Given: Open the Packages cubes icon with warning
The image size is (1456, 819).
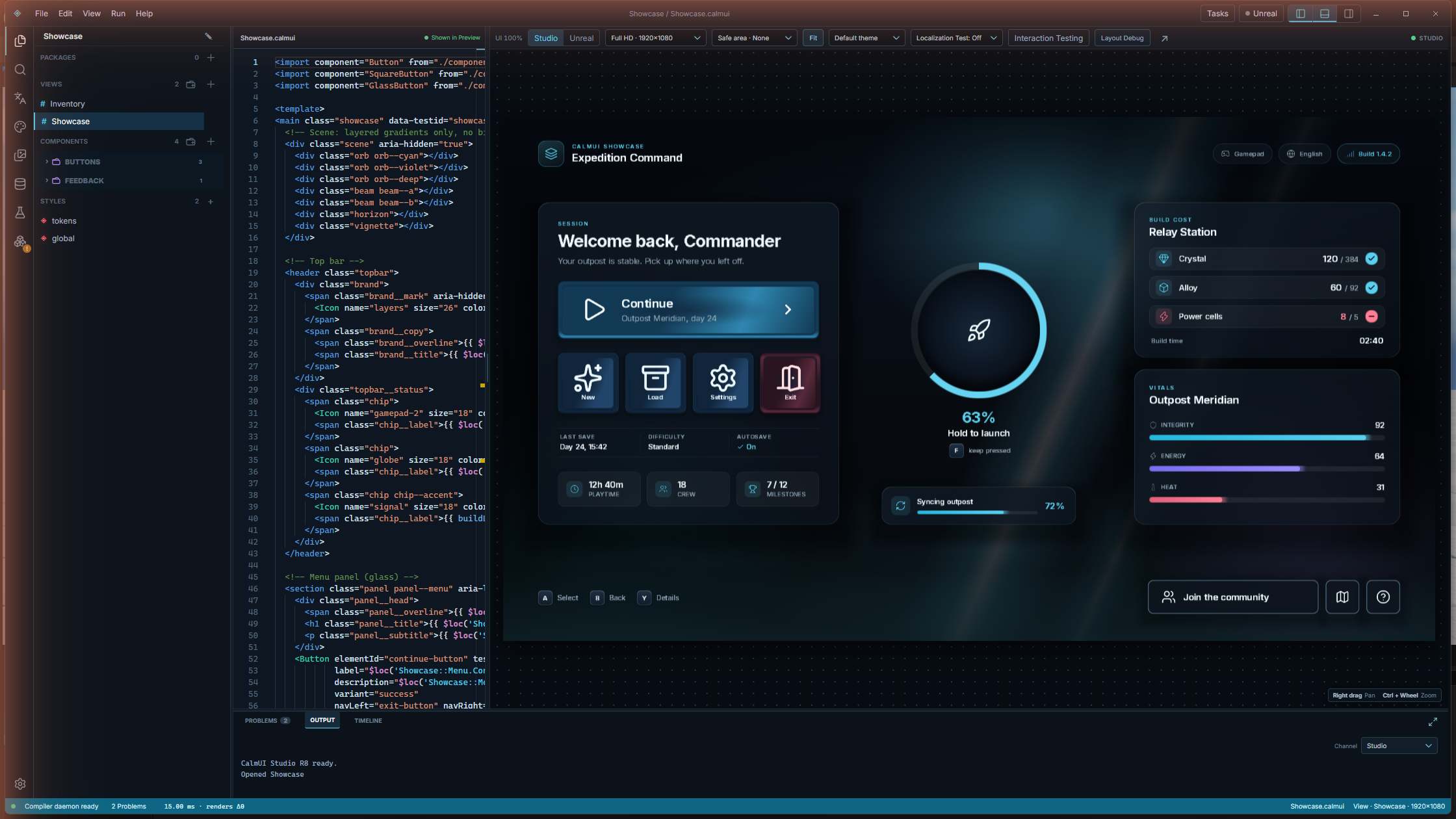Looking at the screenshot, I should (x=20, y=242).
